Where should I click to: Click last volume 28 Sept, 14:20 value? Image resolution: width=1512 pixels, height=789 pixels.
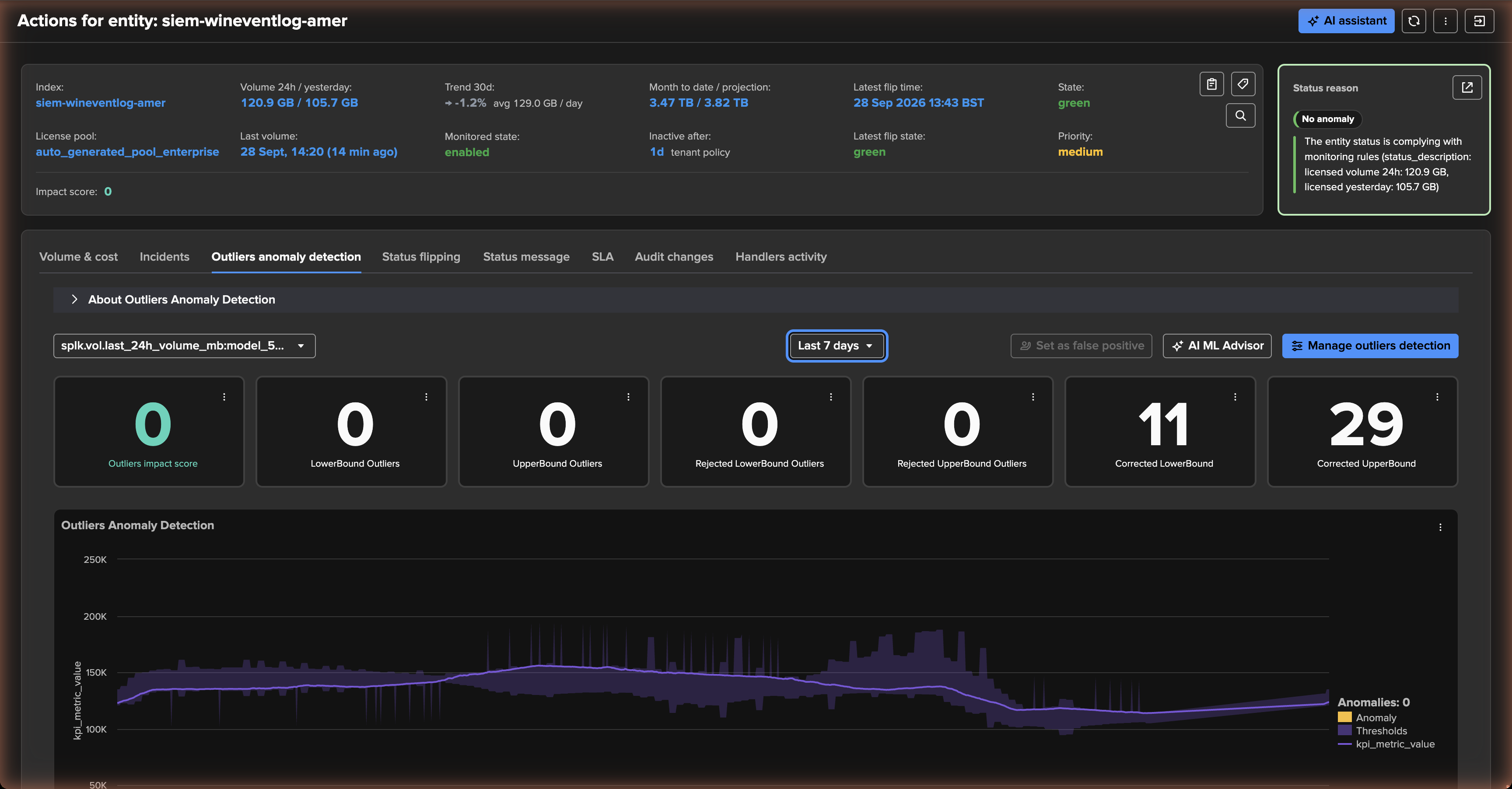click(x=318, y=152)
